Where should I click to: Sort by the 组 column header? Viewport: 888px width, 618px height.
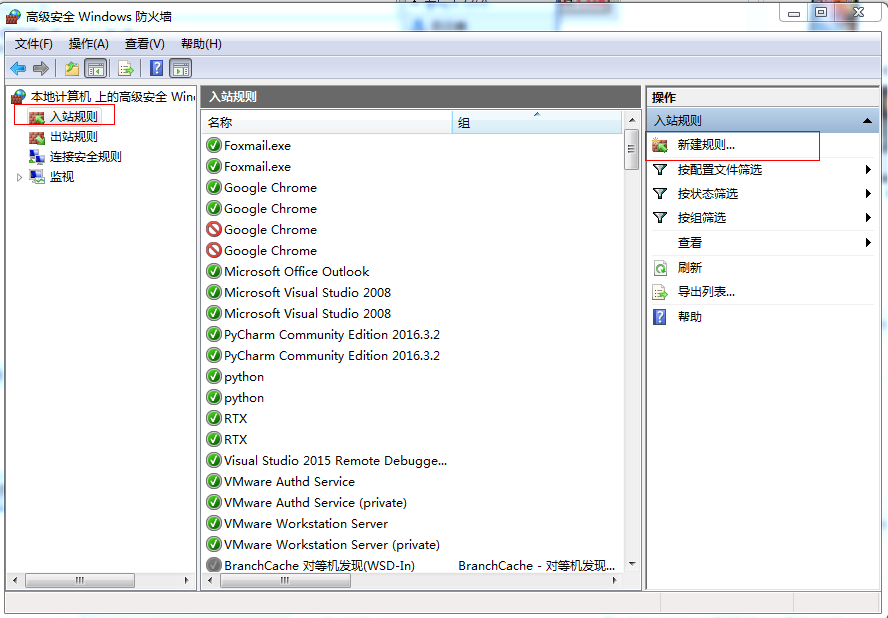click(x=536, y=122)
